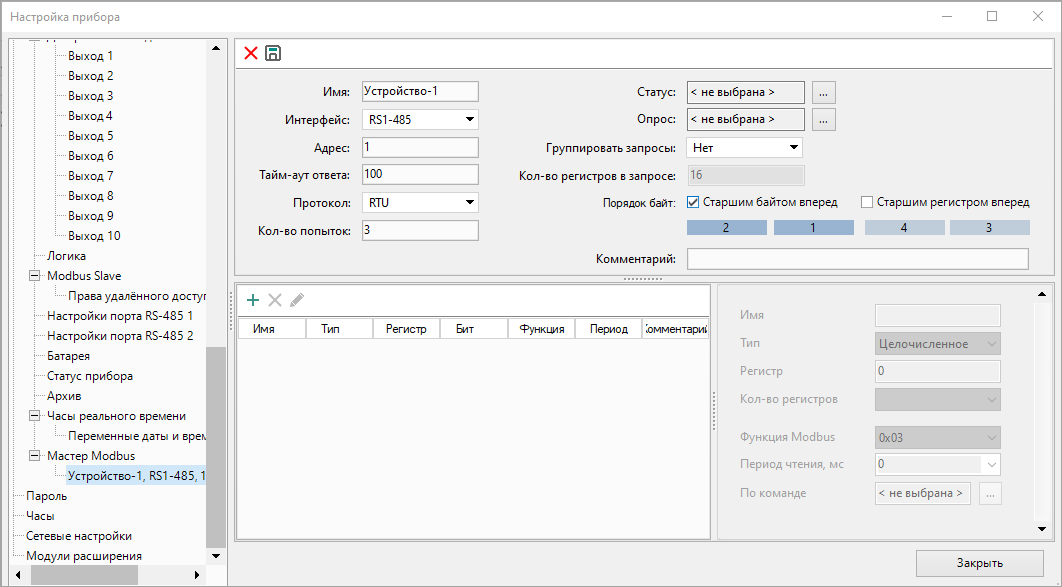Image resolution: width=1062 pixels, height=587 pixels.
Task: Select Сетевые настройки in the tree
Action: (79, 536)
